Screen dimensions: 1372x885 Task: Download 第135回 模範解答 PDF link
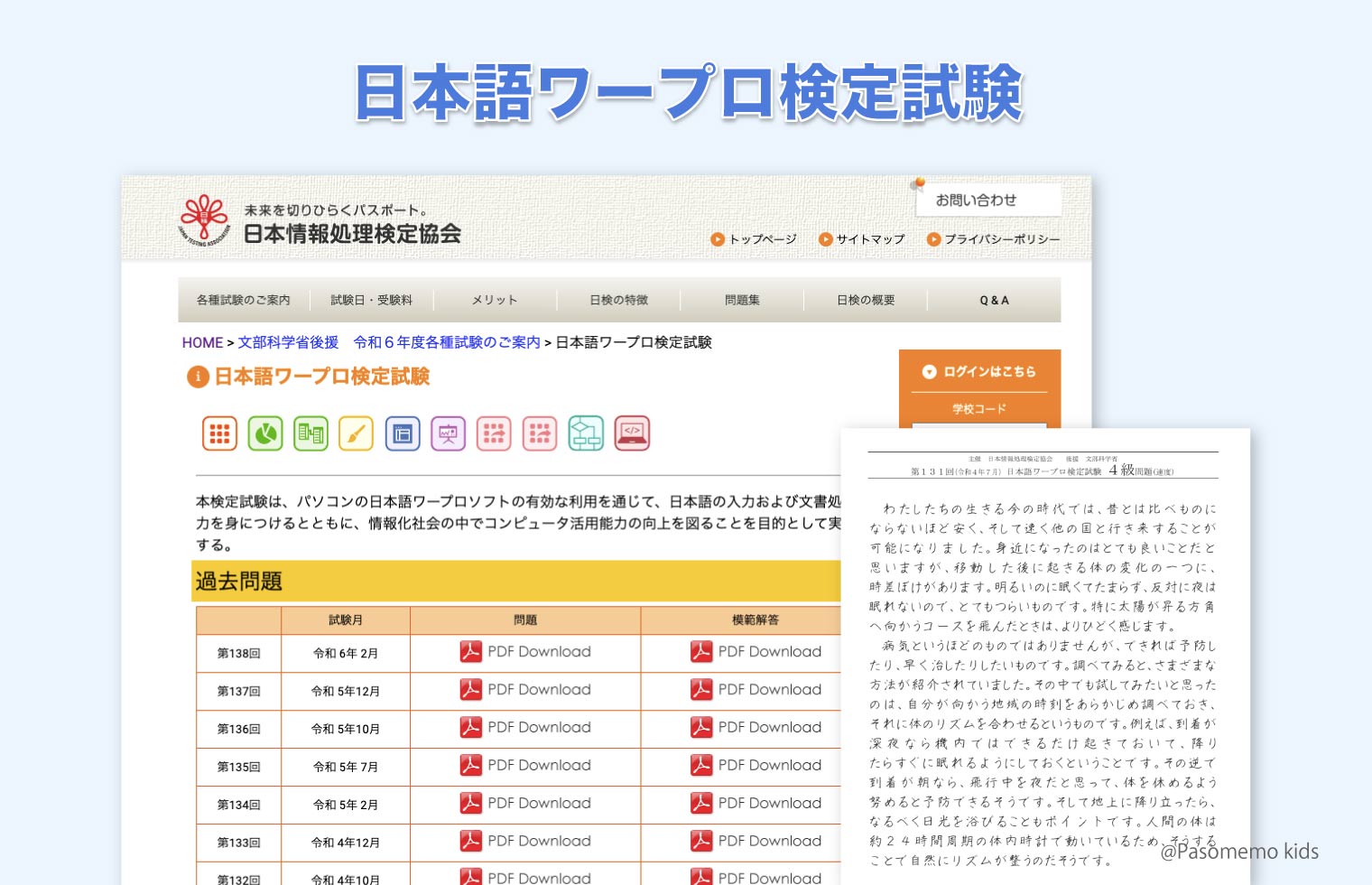[770, 766]
